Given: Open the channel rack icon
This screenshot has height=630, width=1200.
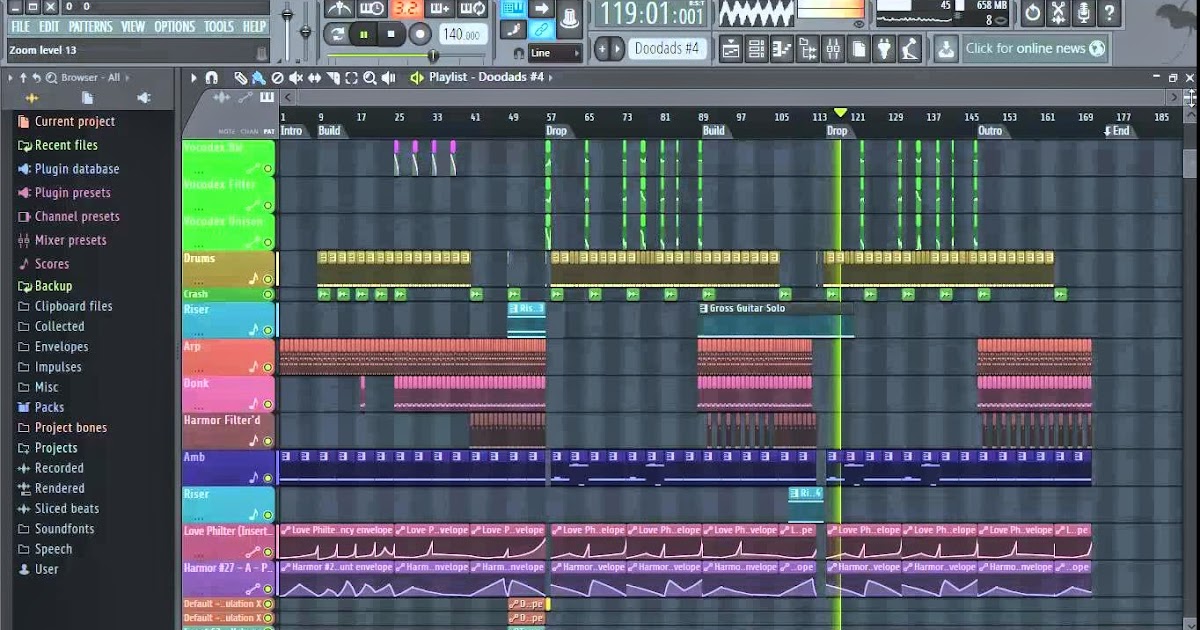Looking at the screenshot, I should coord(757,48).
